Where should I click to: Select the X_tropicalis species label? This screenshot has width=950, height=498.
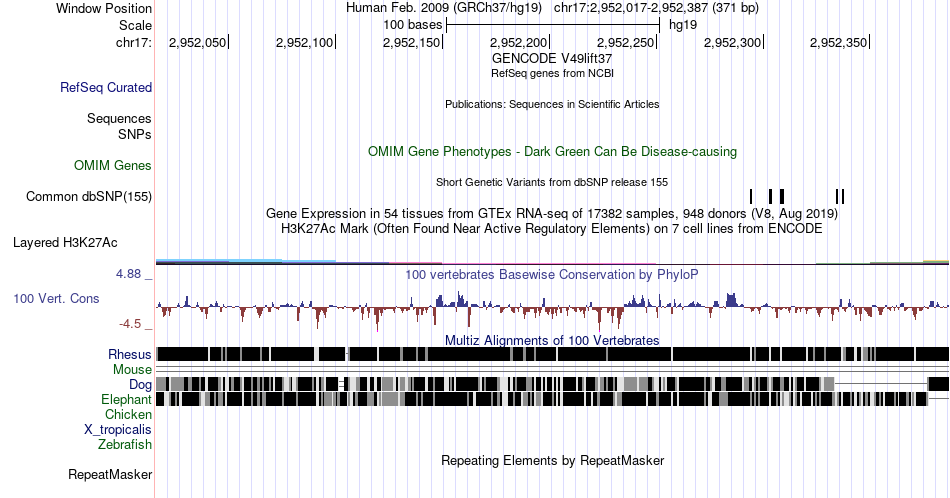(x=118, y=430)
